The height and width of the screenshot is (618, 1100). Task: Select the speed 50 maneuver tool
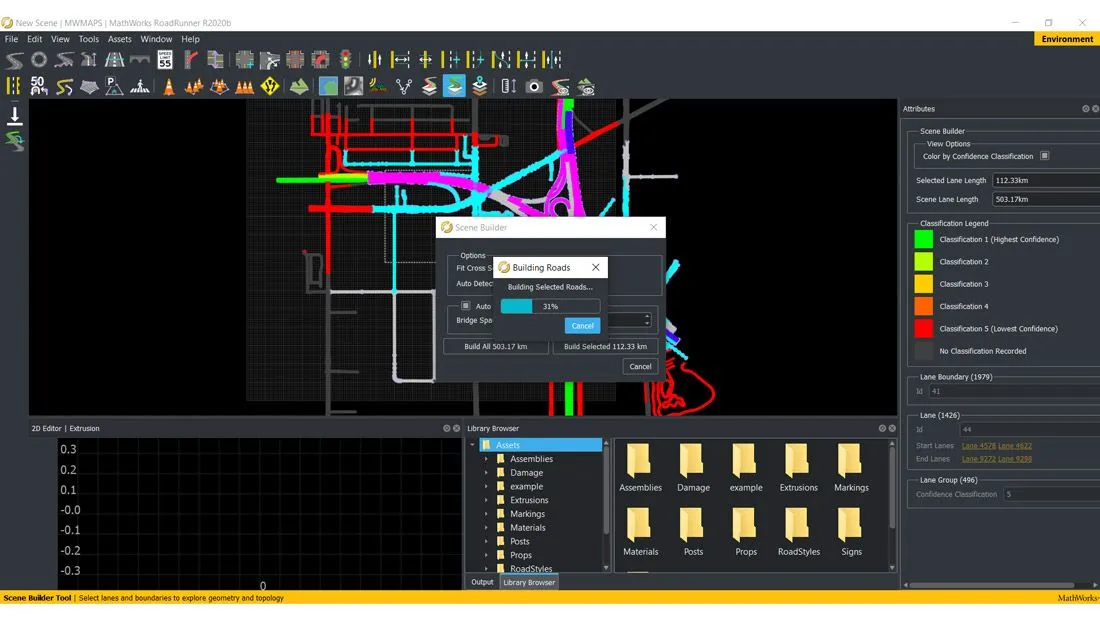(39, 86)
